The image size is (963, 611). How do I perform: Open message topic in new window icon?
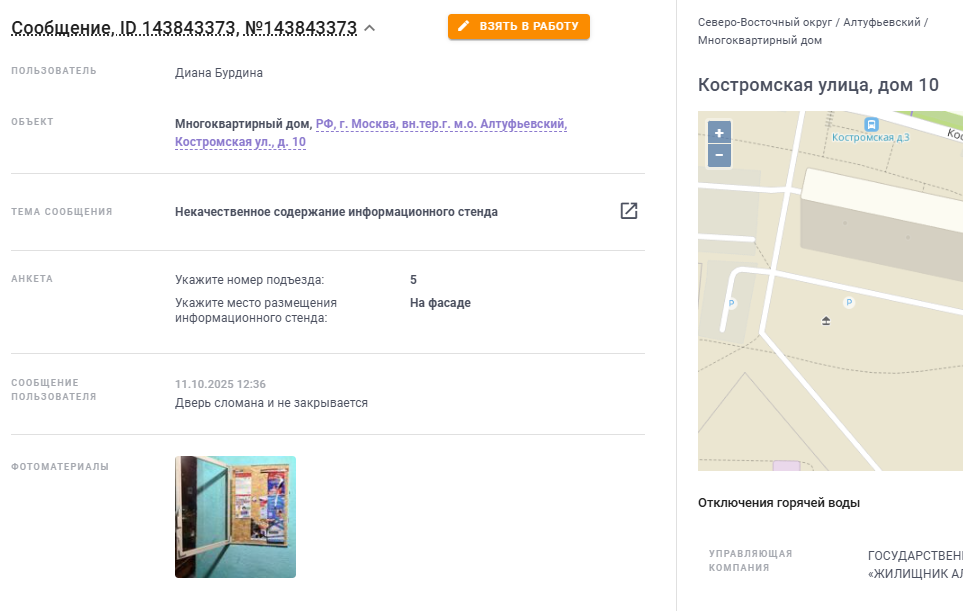click(x=628, y=211)
